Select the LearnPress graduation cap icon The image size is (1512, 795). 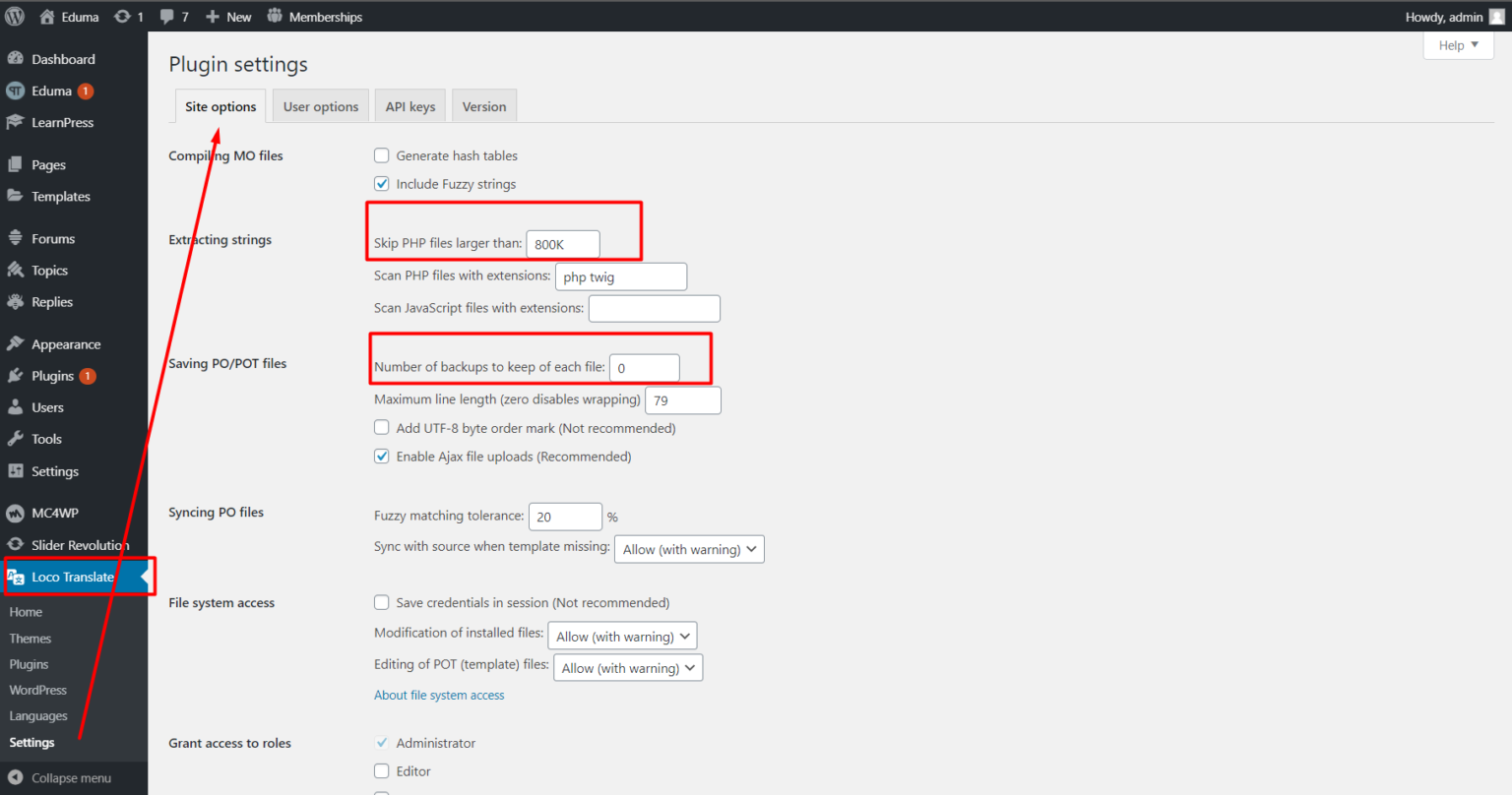17,122
